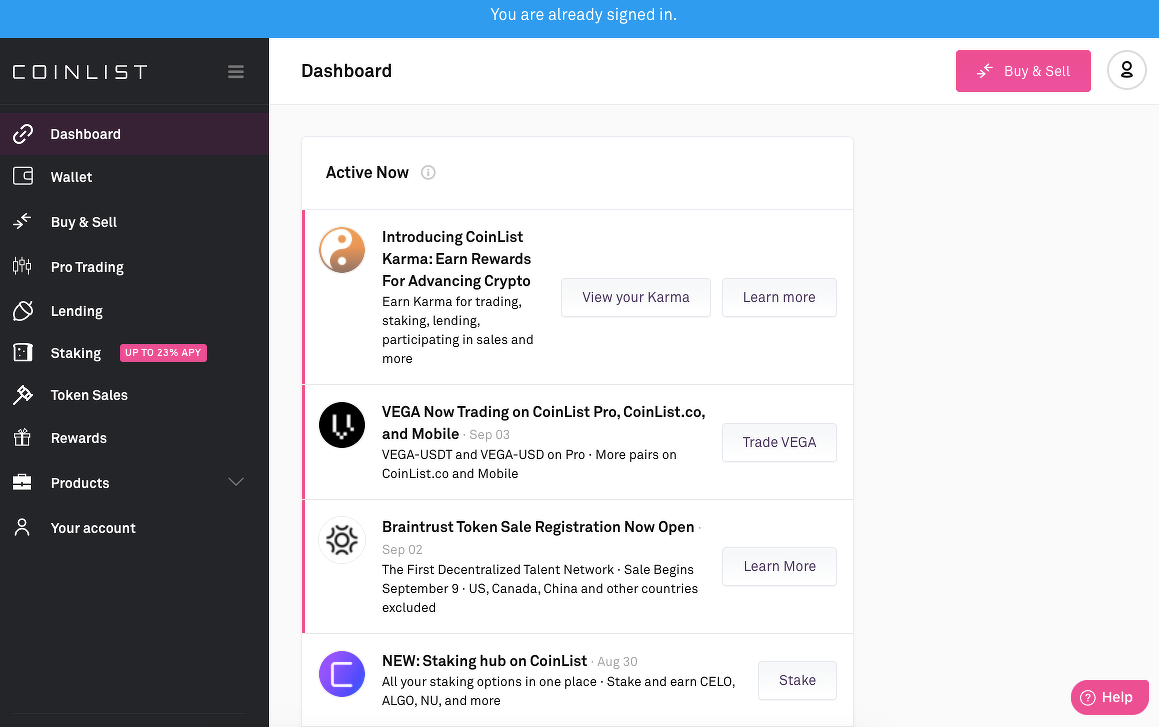Open Dashboard in the sidebar
The height and width of the screenshot is (727, 1159).
[134, 134]
